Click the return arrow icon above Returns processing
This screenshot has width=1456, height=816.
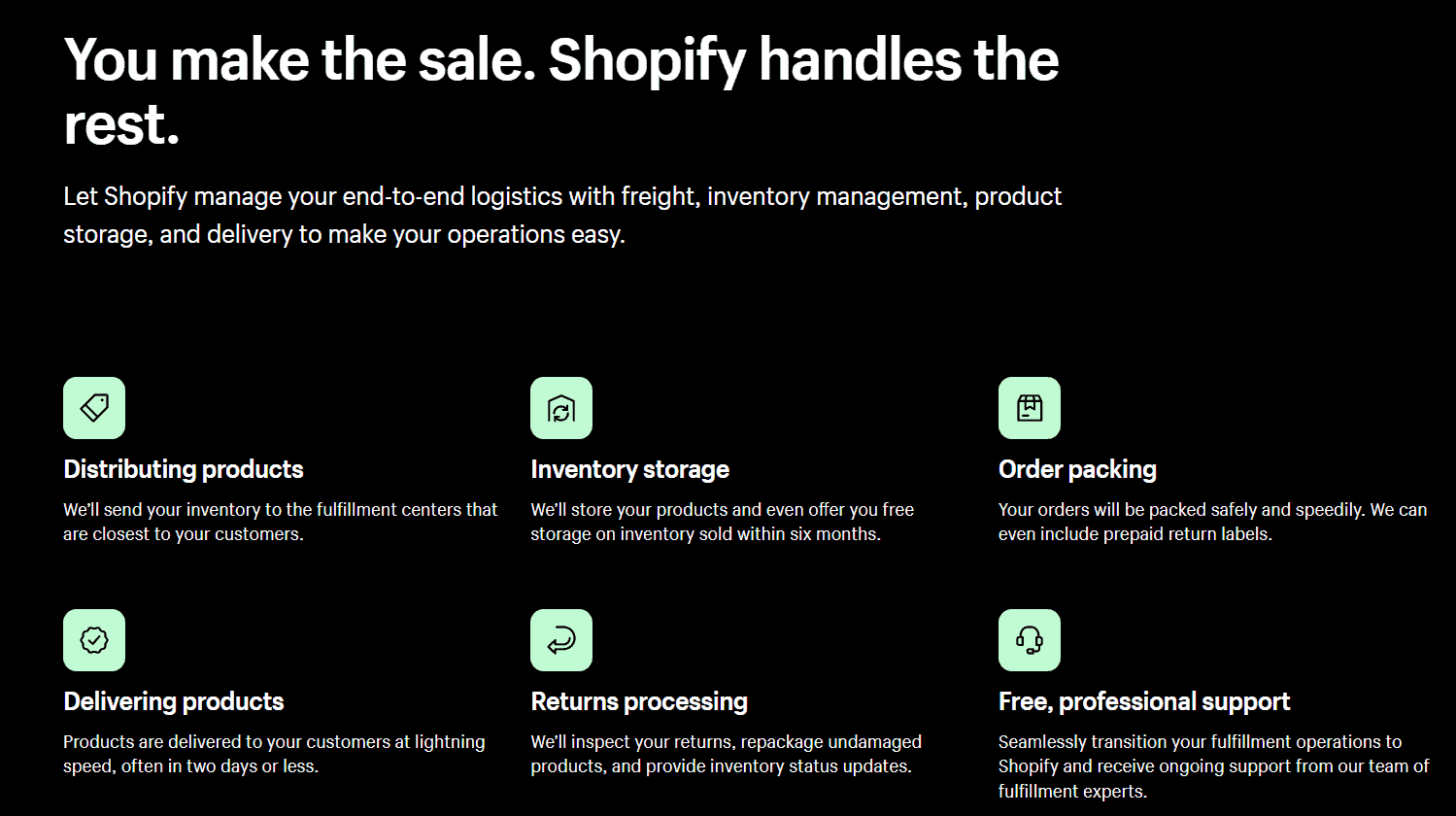point(561,640)
